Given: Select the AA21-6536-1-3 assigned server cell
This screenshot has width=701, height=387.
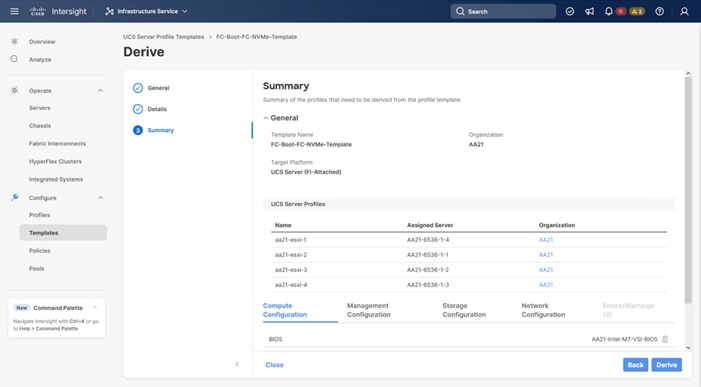Looking at the screenshot, I should (x=428, y=285).
